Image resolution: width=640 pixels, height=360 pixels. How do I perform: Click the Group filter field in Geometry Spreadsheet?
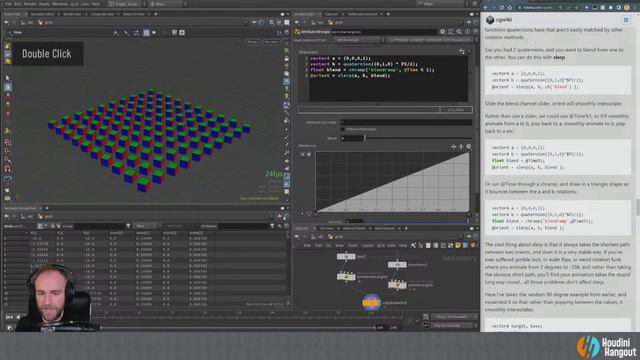(x=99, y=226)
